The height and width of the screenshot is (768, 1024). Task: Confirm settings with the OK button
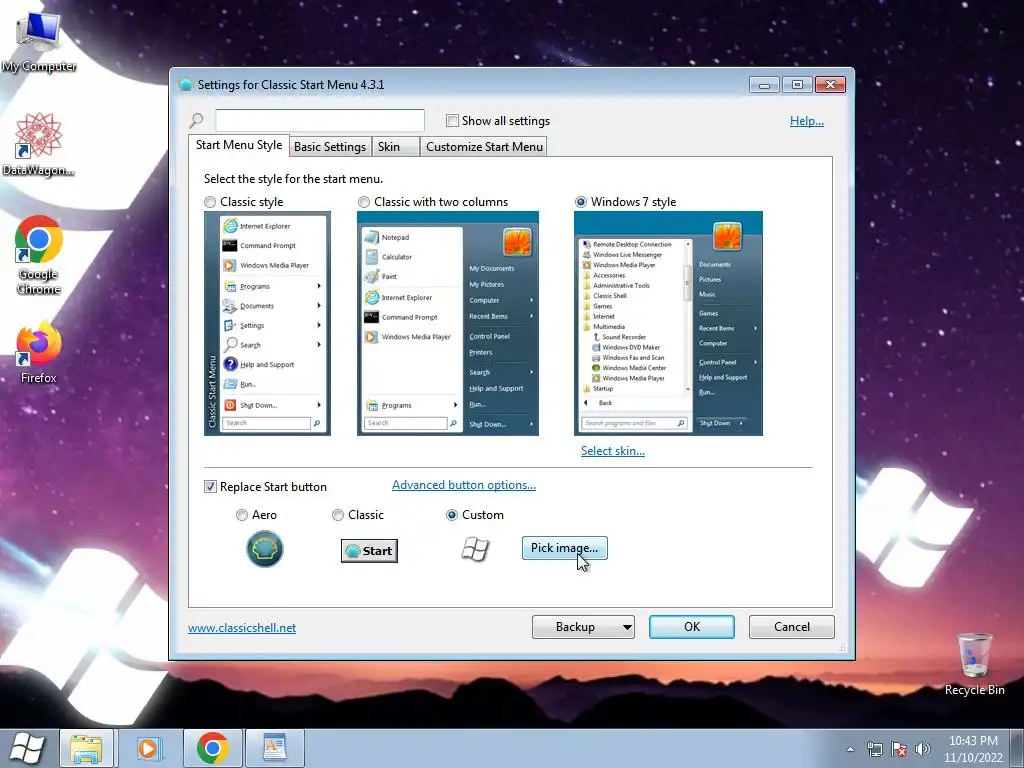tap(692, 627)
